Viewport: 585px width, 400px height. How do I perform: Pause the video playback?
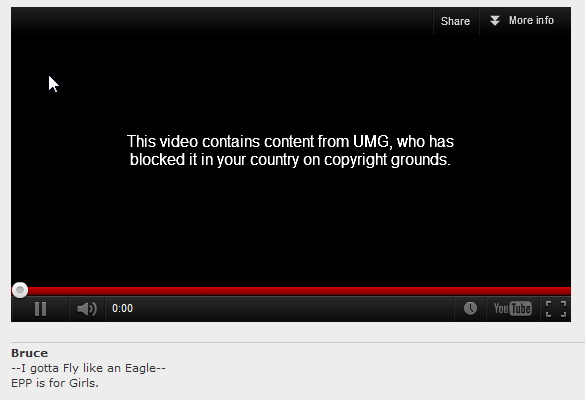click(x=40, y=309)
